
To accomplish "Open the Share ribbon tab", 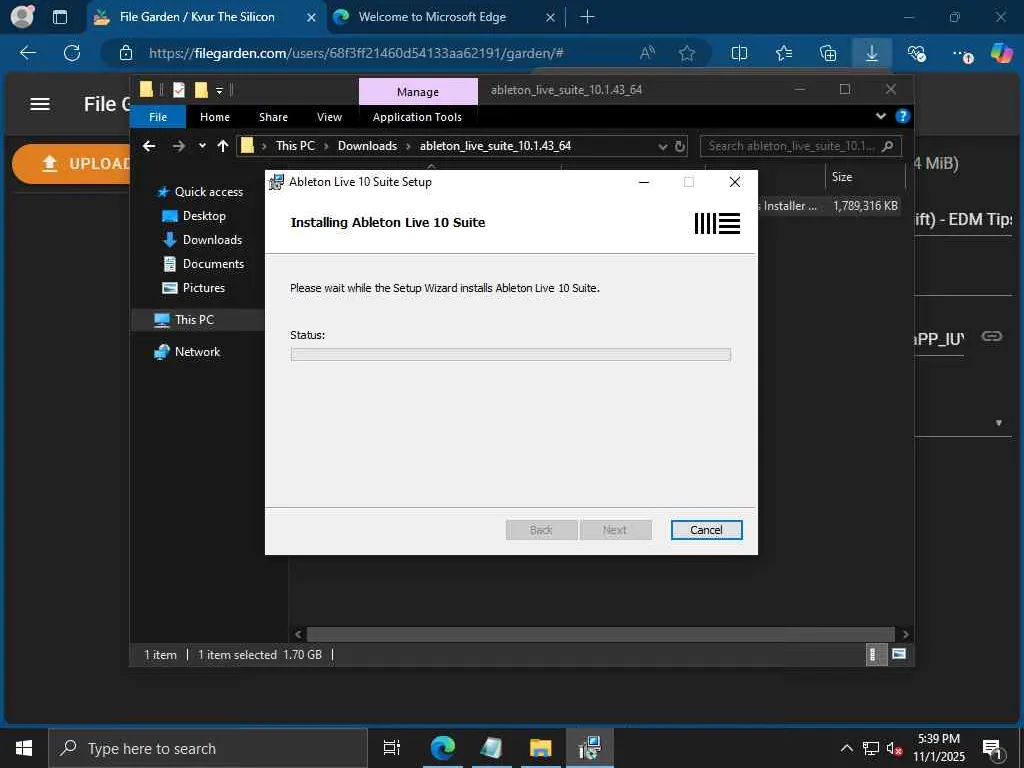I will [273, 117].
